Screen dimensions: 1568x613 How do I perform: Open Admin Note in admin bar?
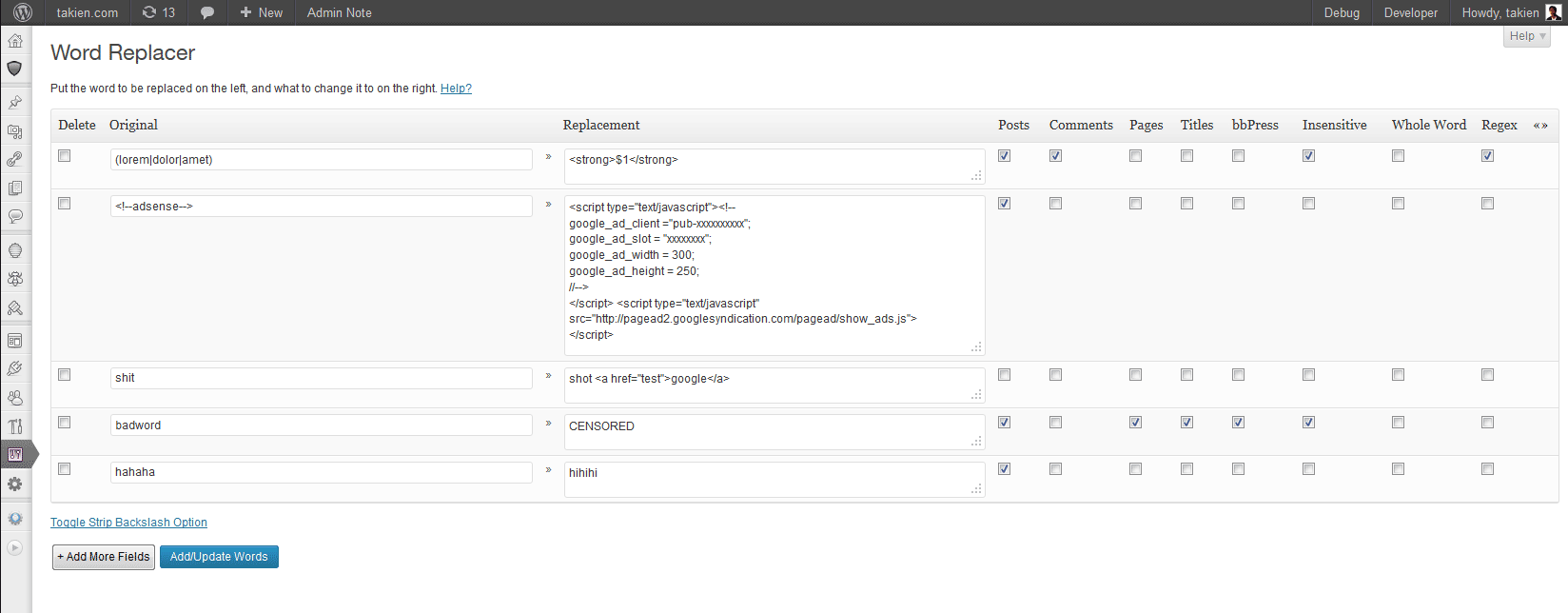340,12
